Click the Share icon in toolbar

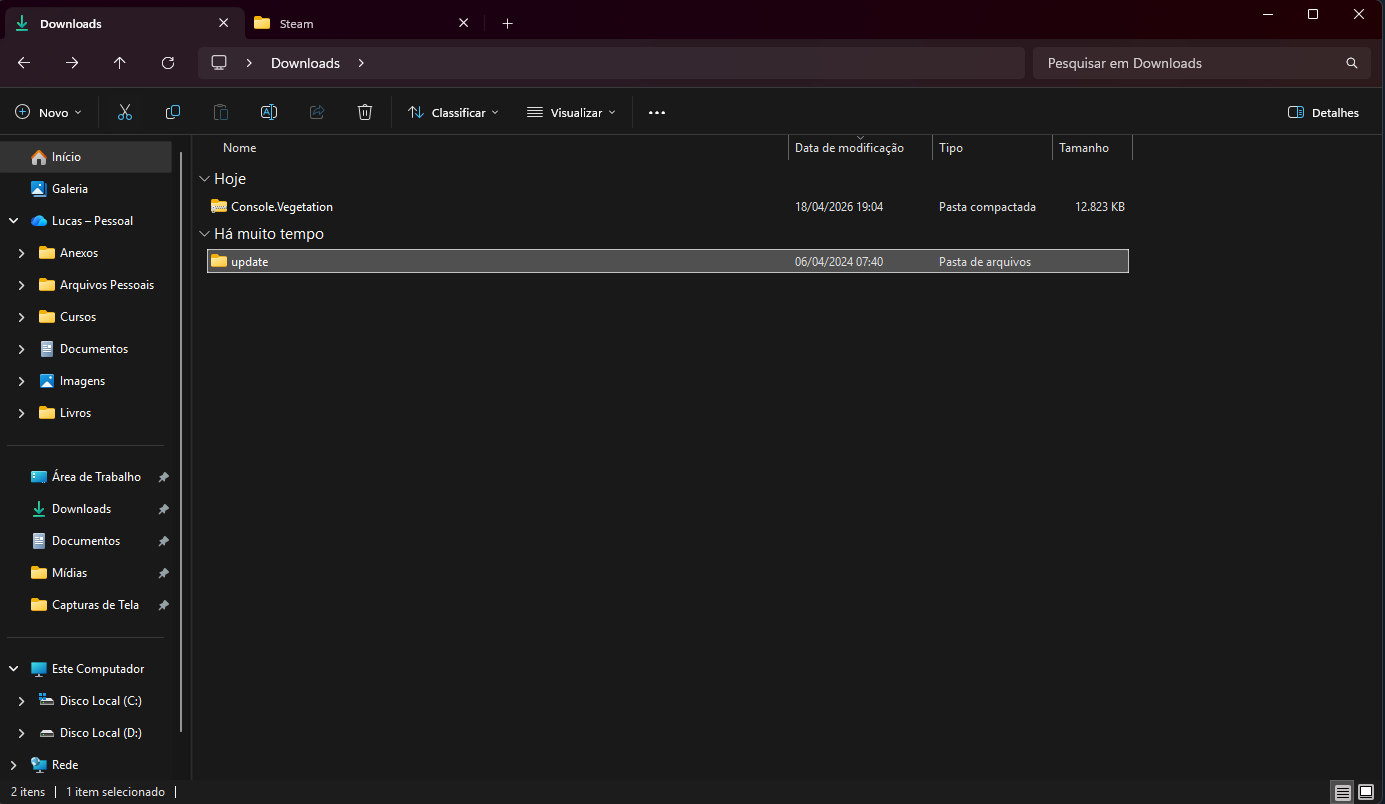point(317,113)
